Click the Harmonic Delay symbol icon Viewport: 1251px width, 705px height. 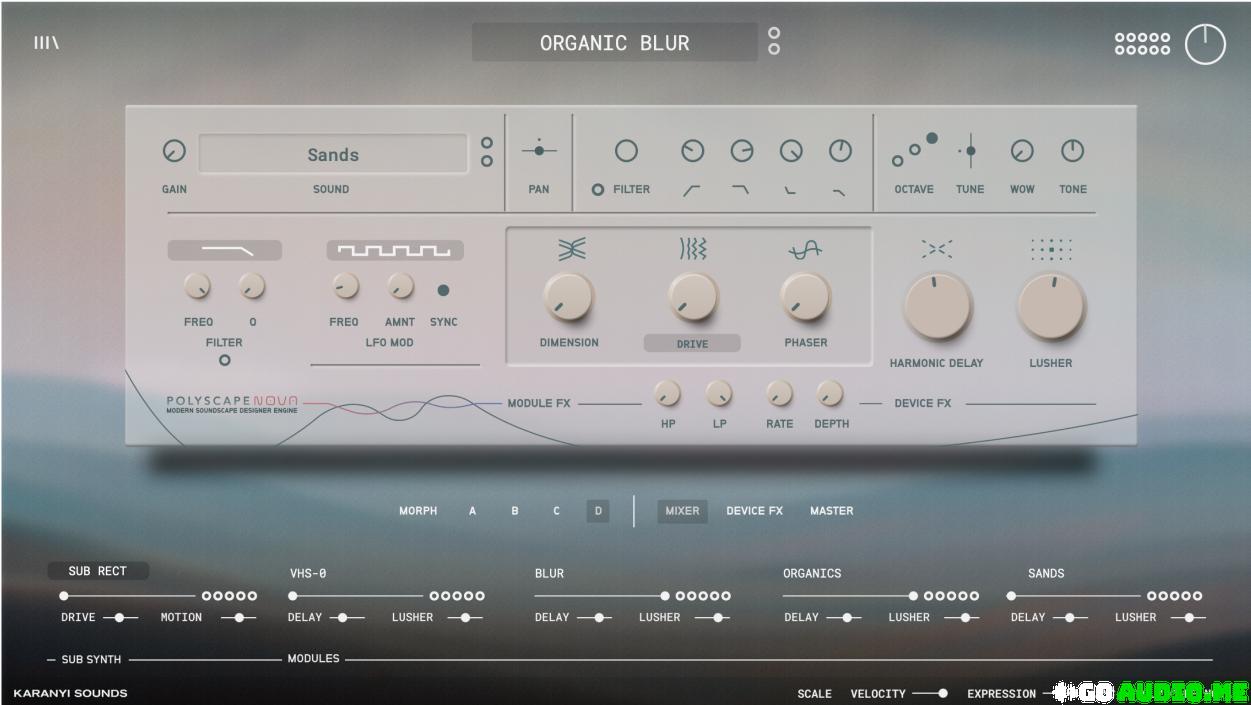(937, 250)
